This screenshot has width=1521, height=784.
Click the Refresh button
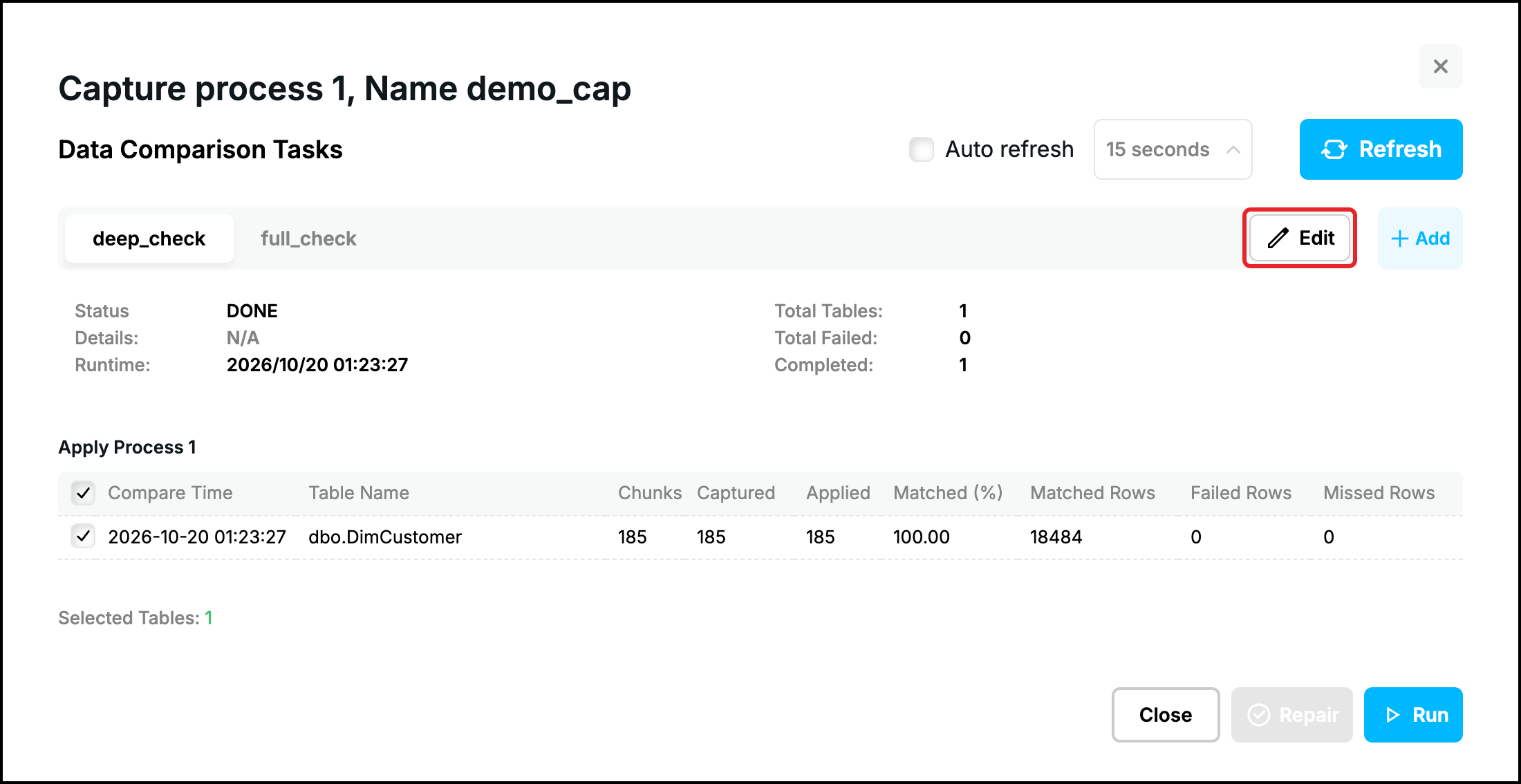[x=1381, y=150]
